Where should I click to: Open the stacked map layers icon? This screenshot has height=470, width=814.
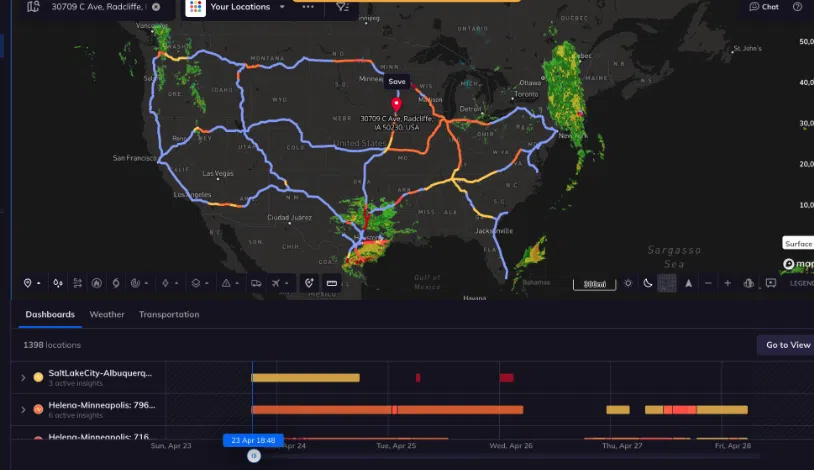tap(196, 283)
